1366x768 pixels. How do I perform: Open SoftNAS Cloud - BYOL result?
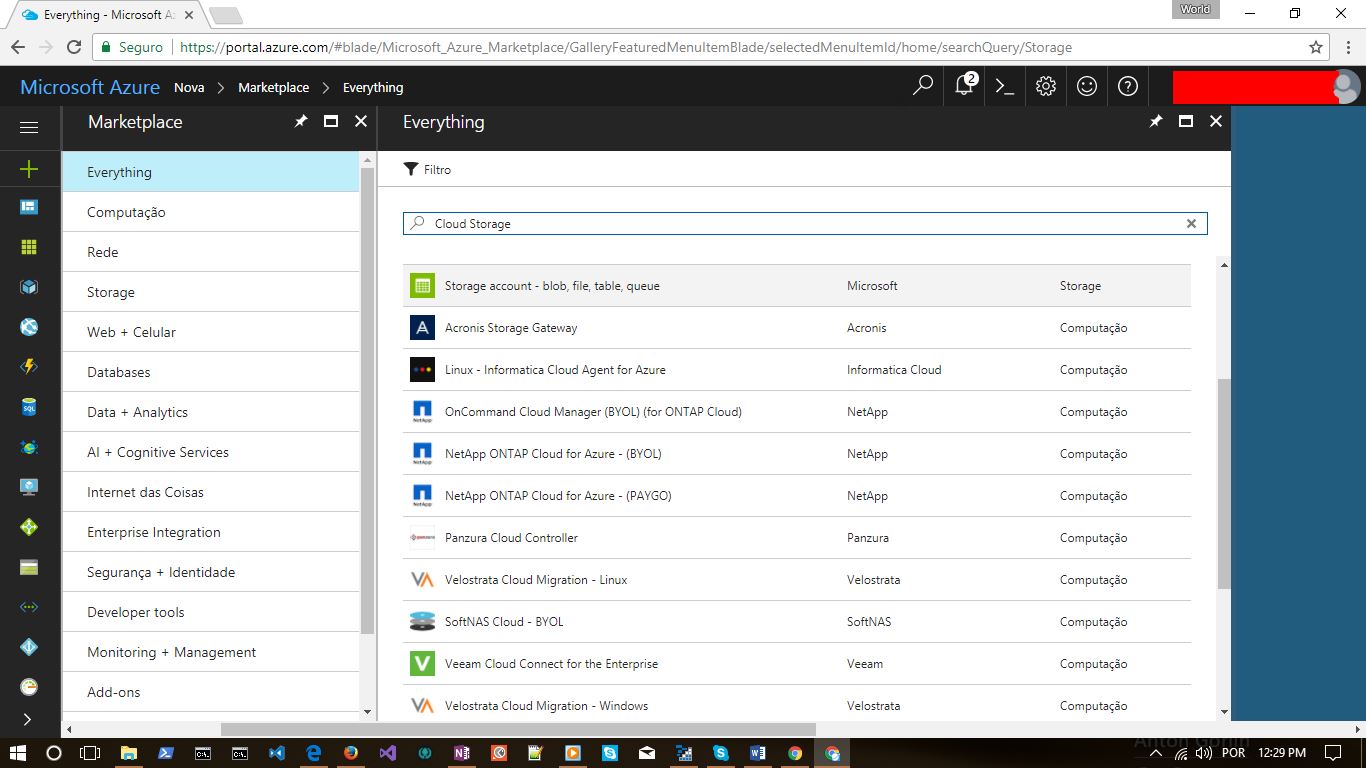coord(797,622)
